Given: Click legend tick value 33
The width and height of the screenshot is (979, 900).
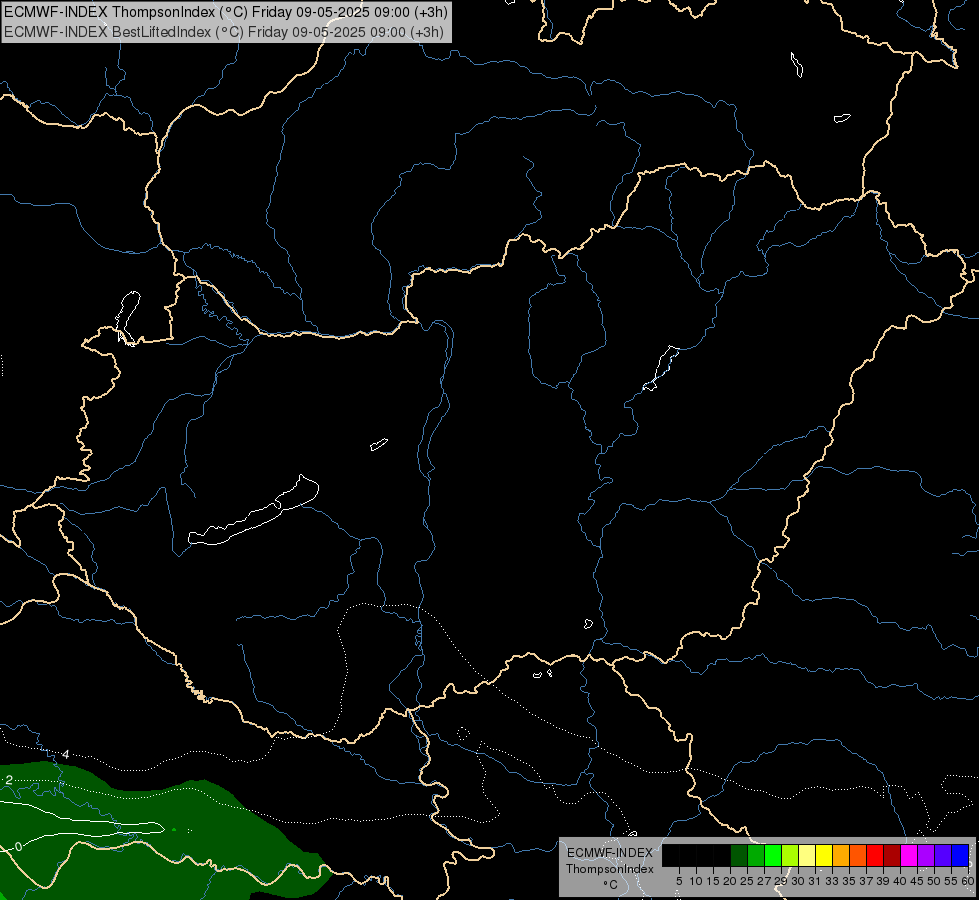Looking at the screenshot, I should [x=832, y=881].
